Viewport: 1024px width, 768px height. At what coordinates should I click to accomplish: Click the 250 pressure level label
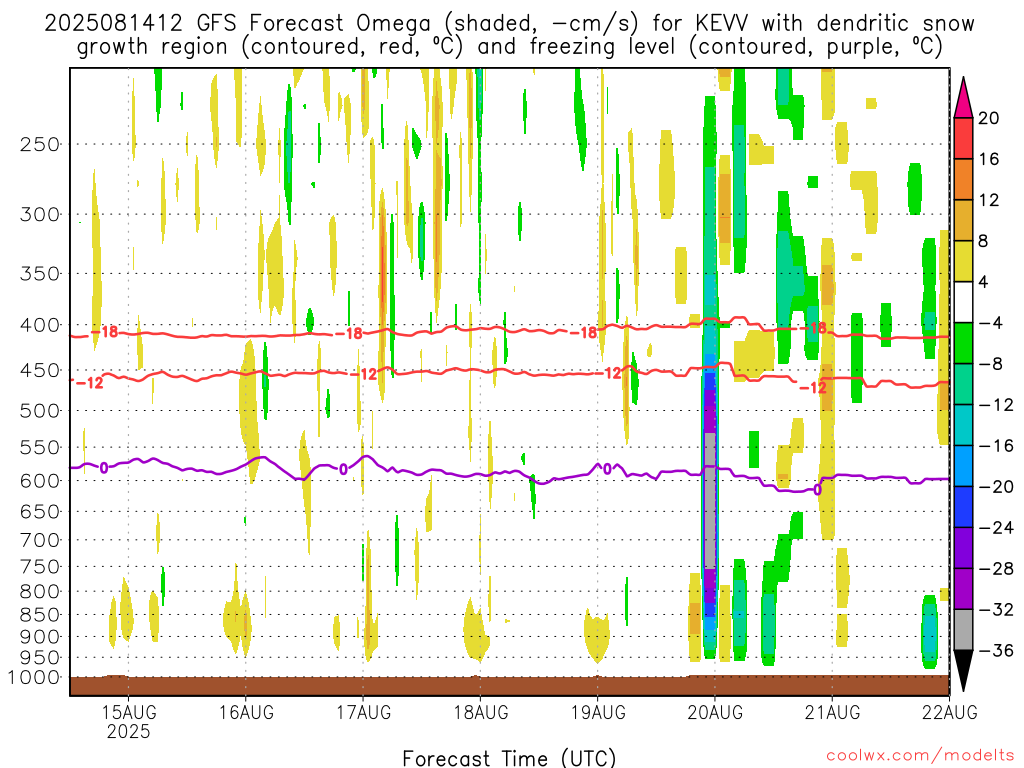tap(40, 144)
